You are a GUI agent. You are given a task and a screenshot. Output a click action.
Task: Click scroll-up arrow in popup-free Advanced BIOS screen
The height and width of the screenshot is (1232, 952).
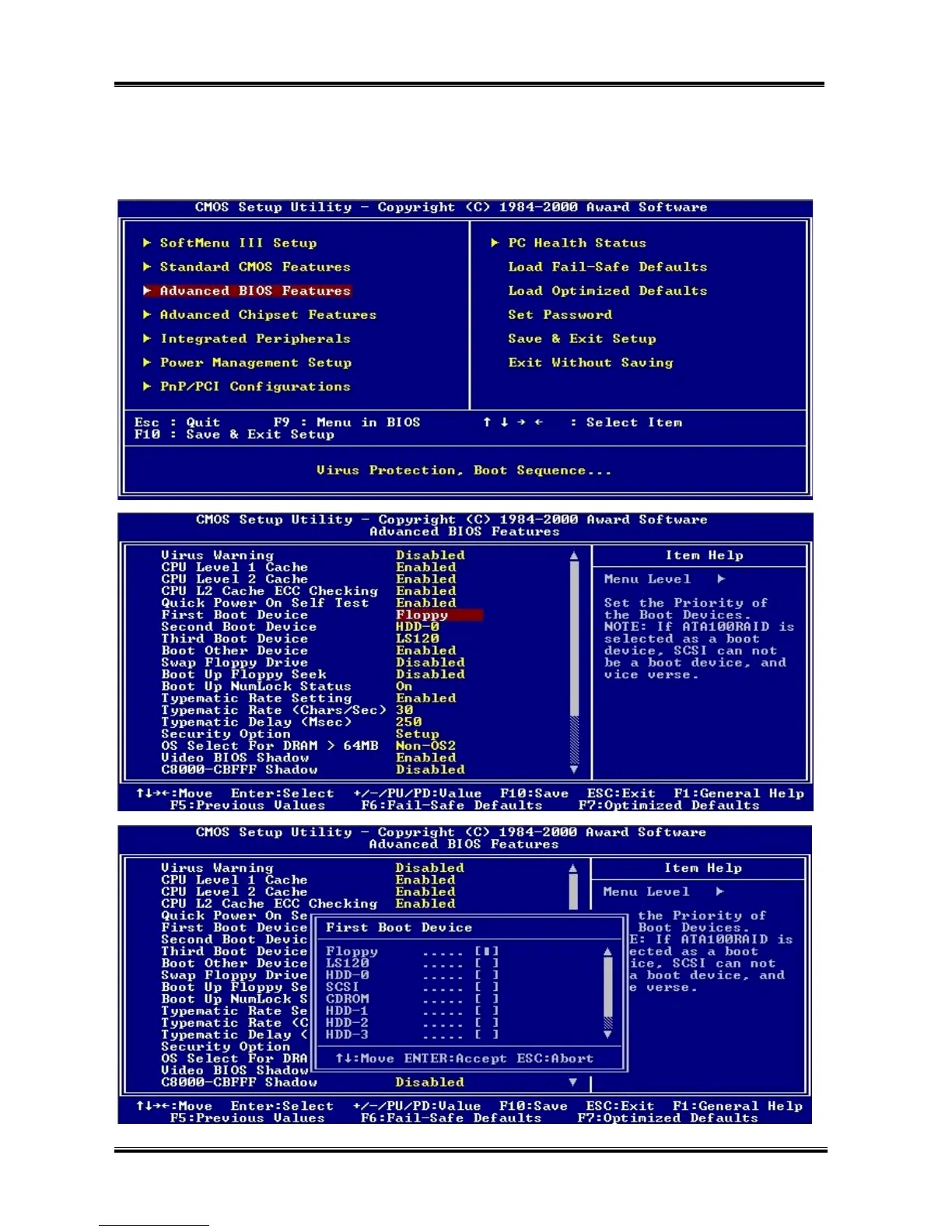pyautogui.click(x=574, y=556)
